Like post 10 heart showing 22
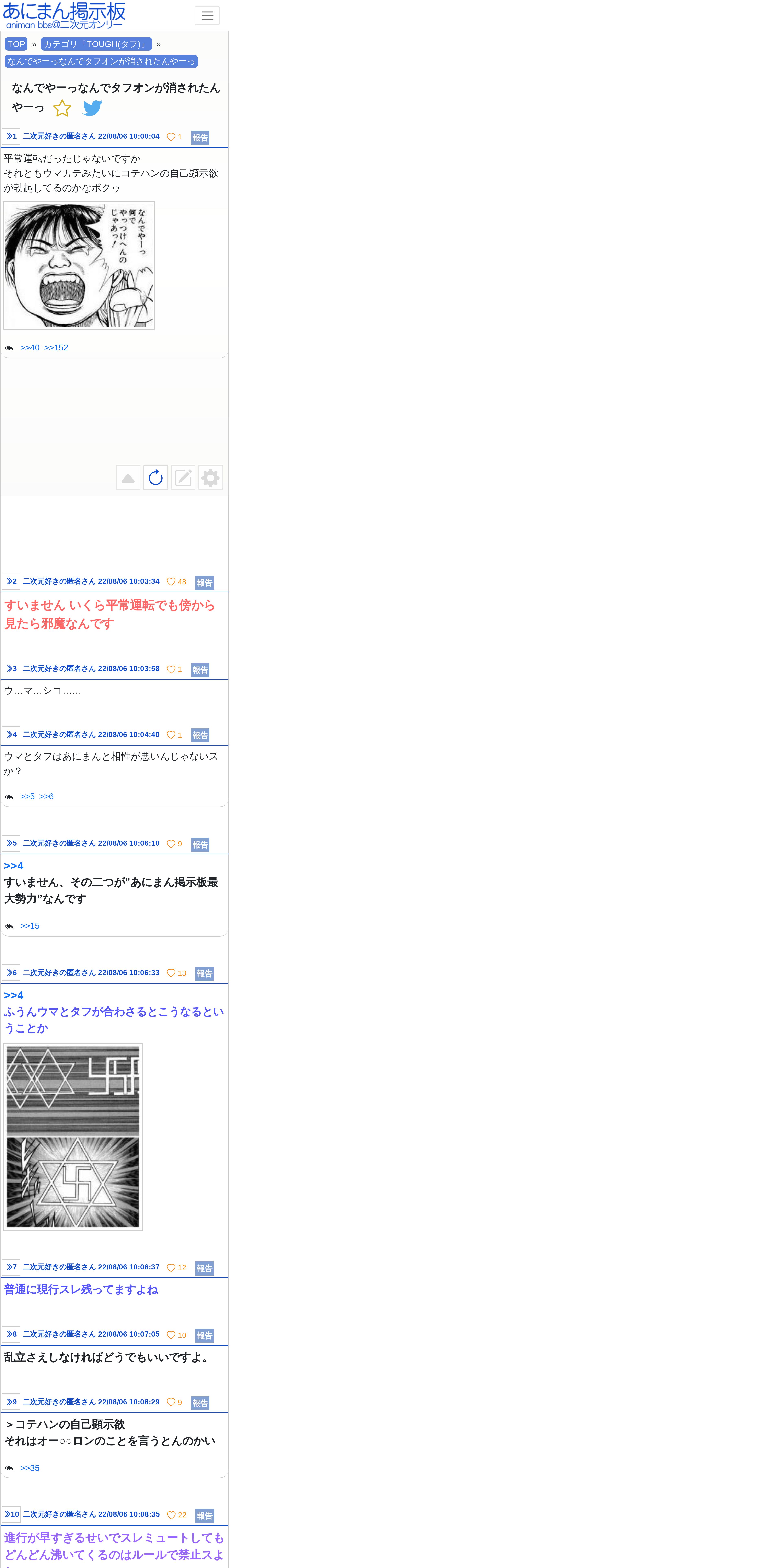This screenshot has width=784, height=1568. click(x=171, y=1515)
